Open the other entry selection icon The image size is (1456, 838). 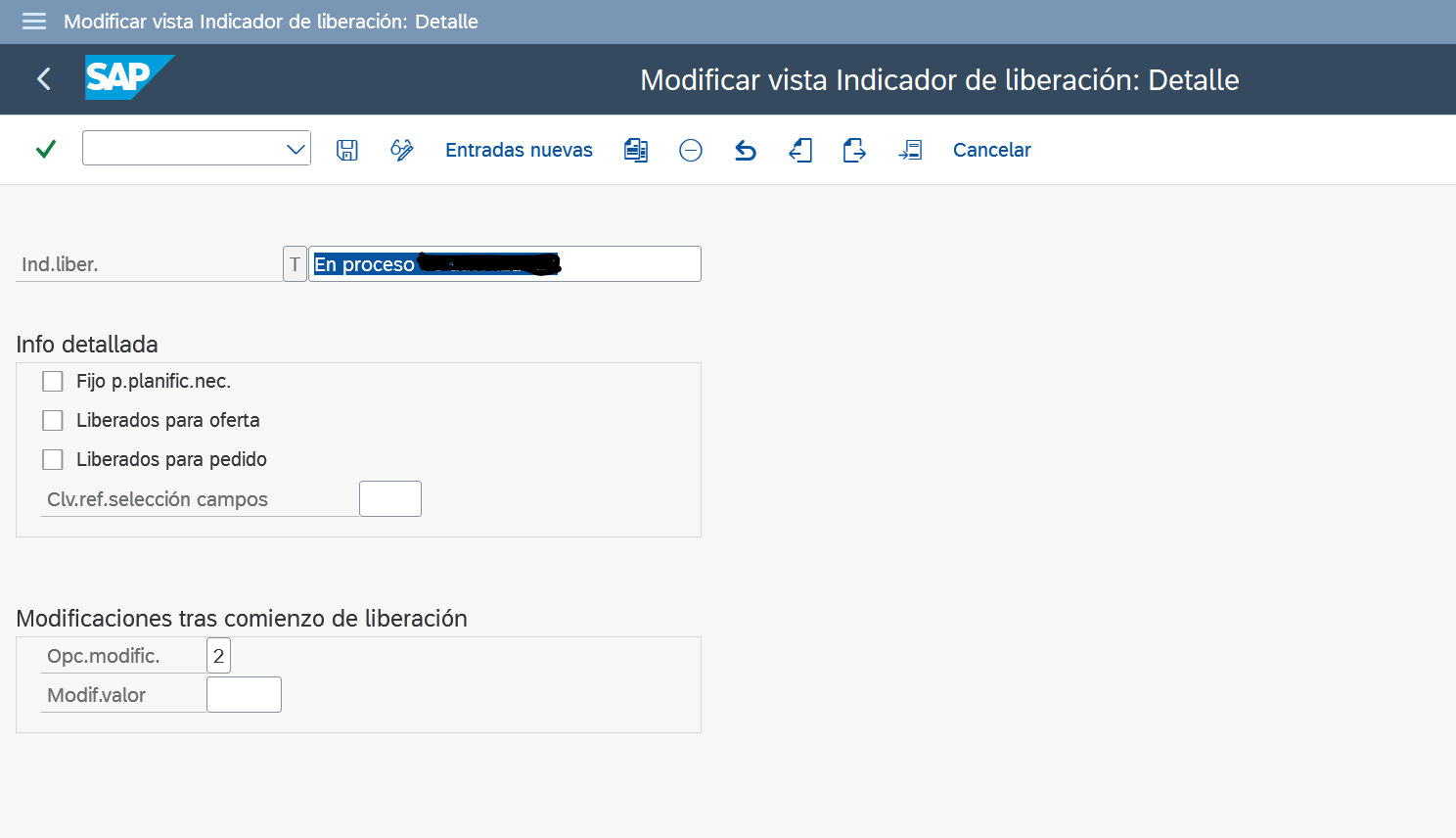tap(910, 150)
